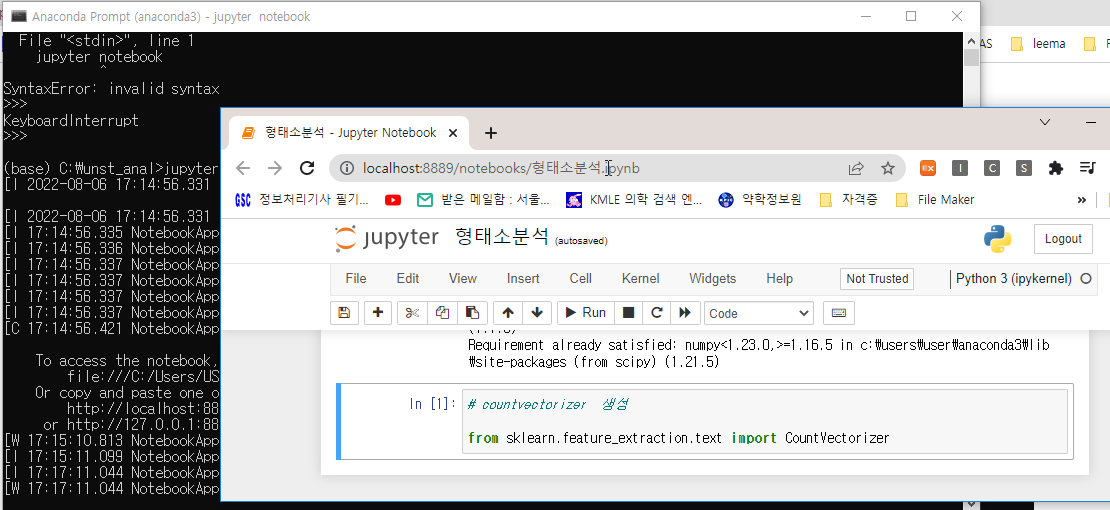Viewport: 1110px width, 510px height.
Task: Paste cells below using the clipboard icon
Action: [472, 312]
